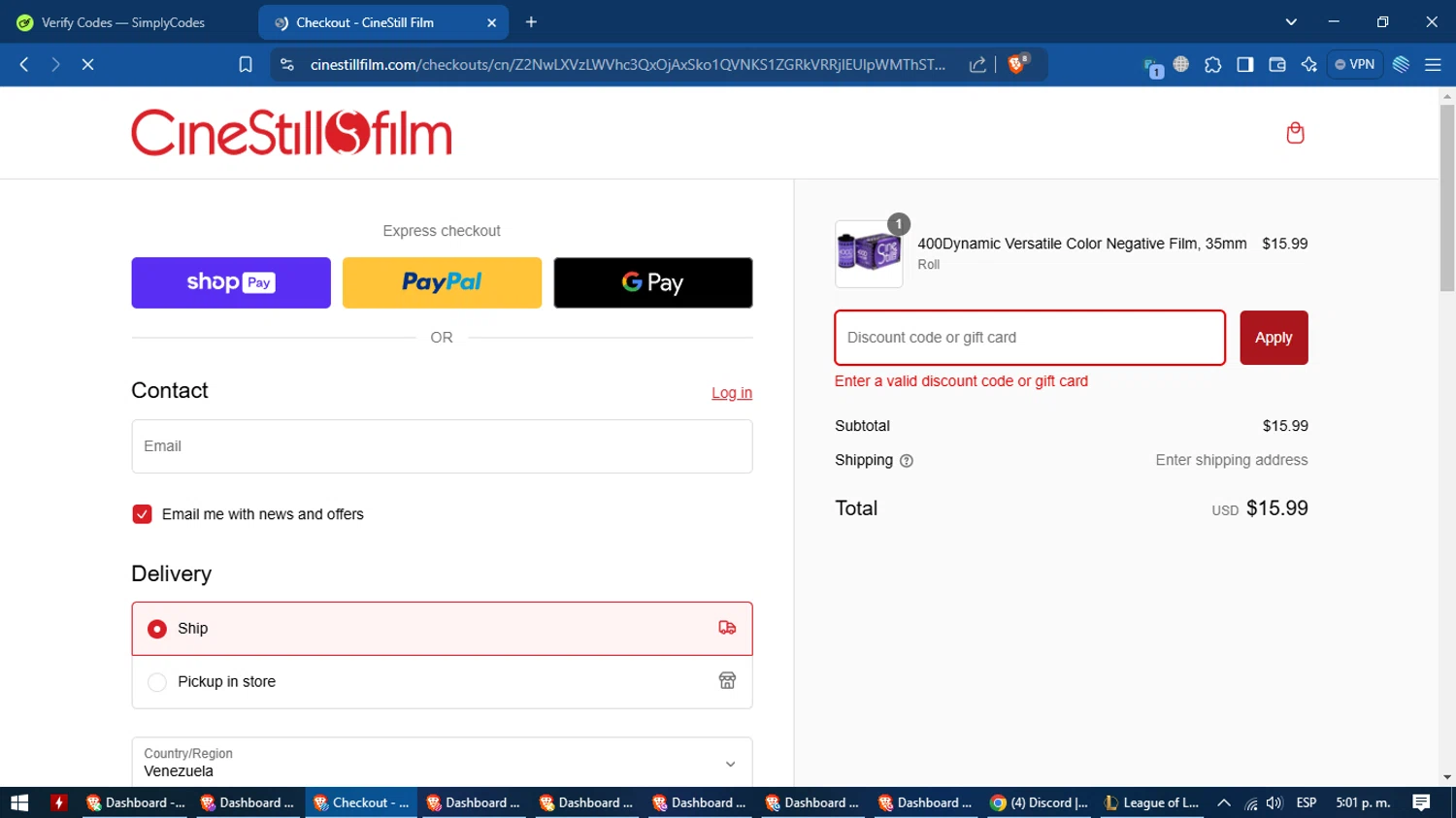The width and height of the screenshot is (1456, 818).
Task: Stop loading the page
Action: (87, 64)
